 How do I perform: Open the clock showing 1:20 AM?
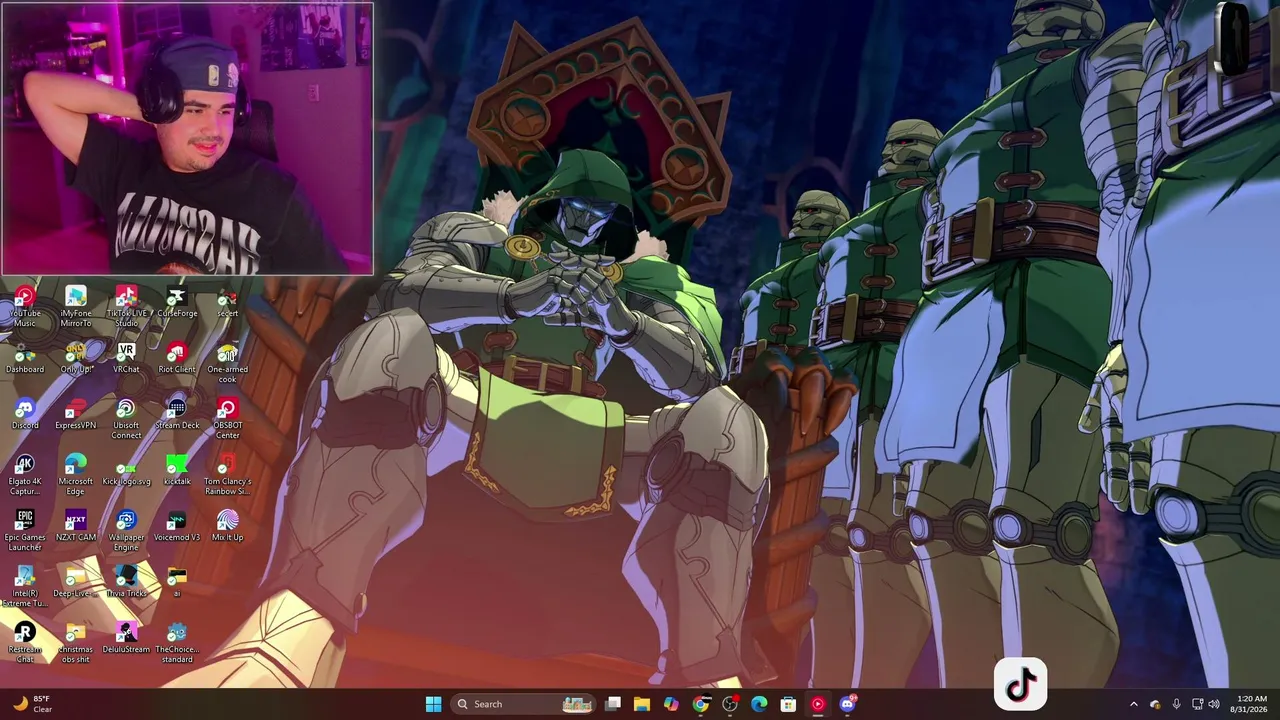tap(1251, 704)
